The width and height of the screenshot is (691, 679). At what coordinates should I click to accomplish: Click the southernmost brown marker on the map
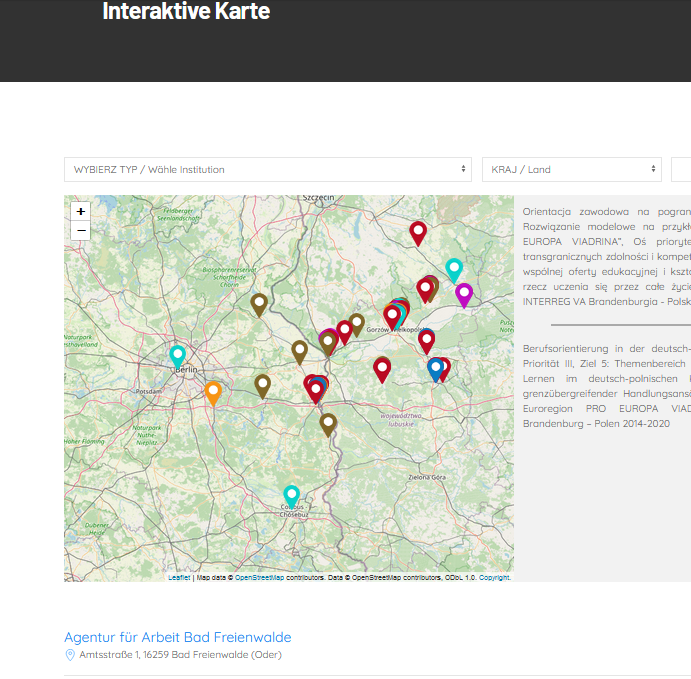(328, 423)
